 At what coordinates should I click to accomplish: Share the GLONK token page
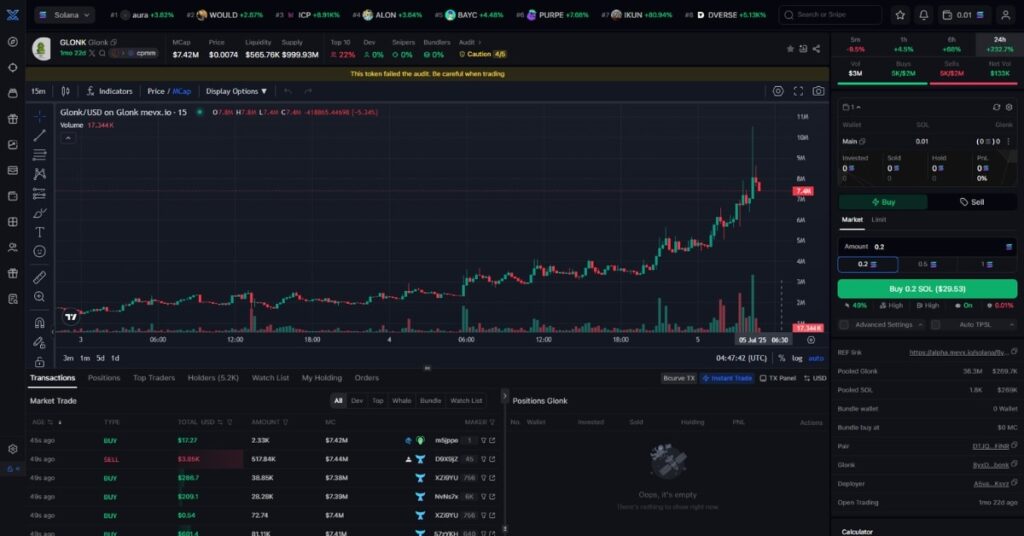click(816, 49)
